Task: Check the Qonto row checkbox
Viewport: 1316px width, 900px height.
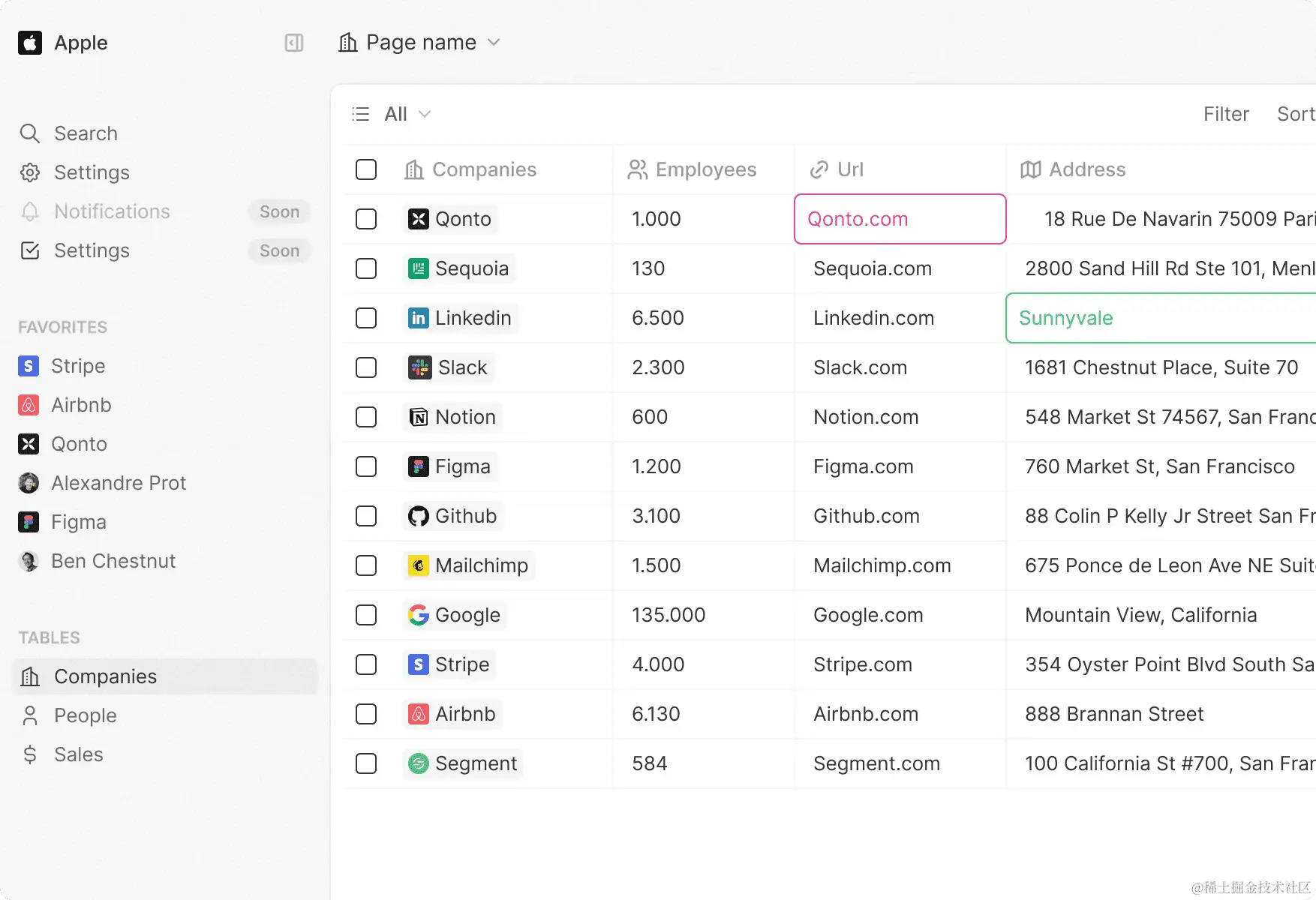Action: coord(366,219)
